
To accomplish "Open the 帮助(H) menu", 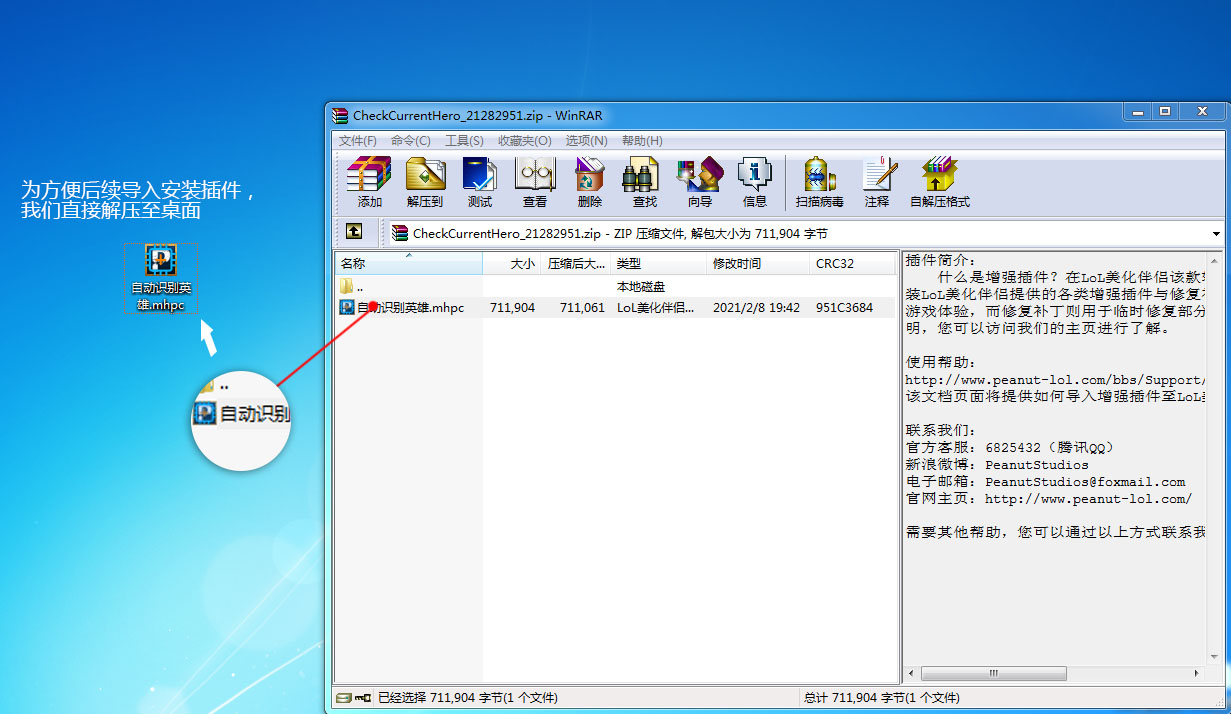I will pos(642,141).
